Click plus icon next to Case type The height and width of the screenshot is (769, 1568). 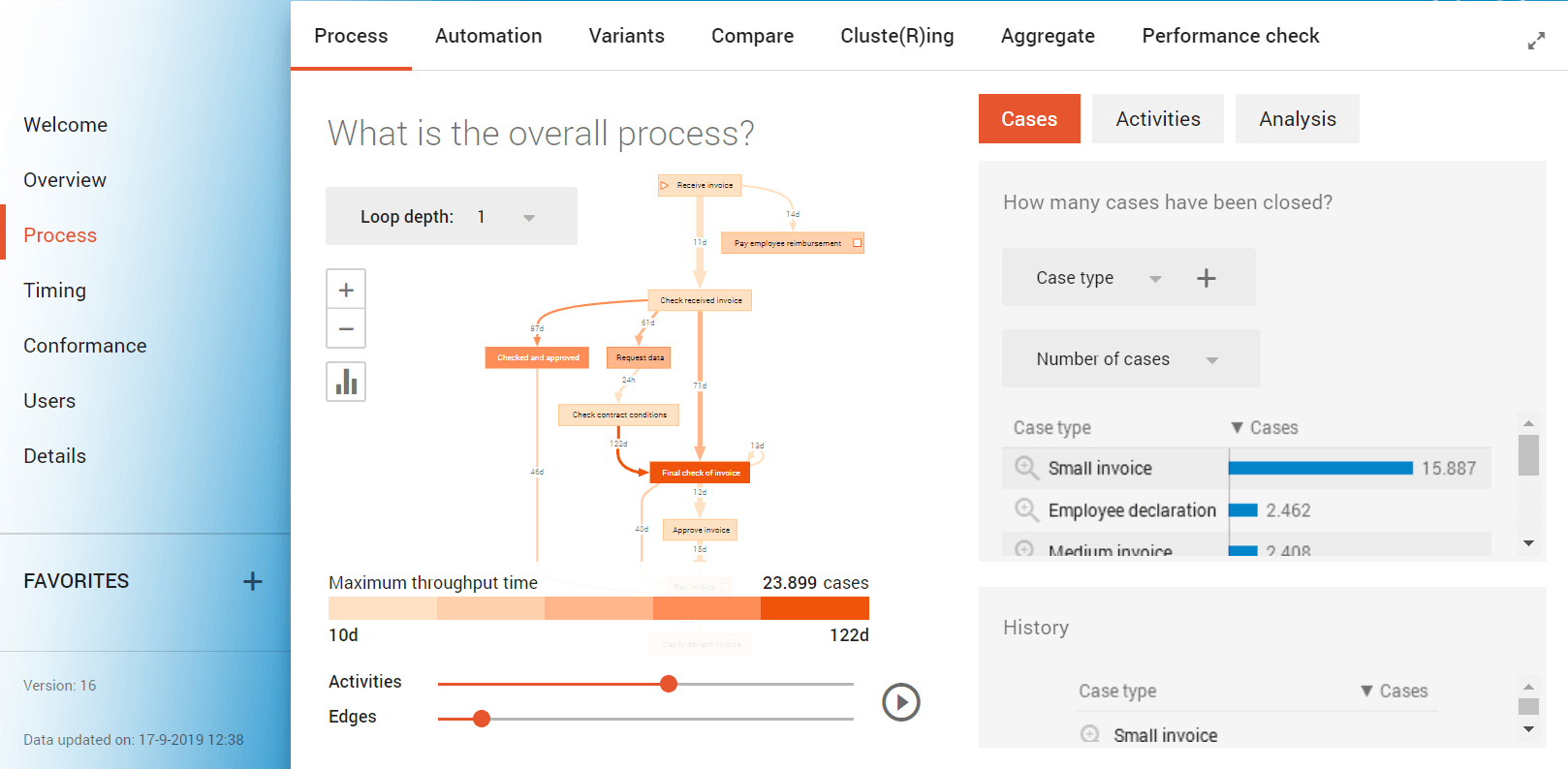tap(1207, 279)
